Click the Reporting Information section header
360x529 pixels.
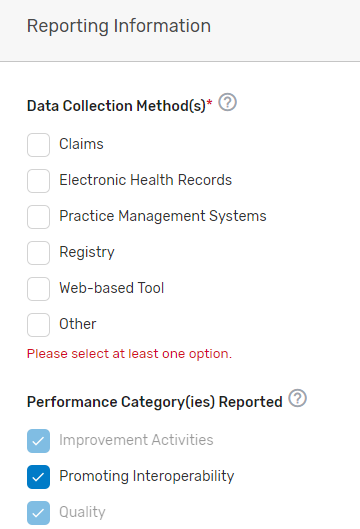[x=119, y=26]
